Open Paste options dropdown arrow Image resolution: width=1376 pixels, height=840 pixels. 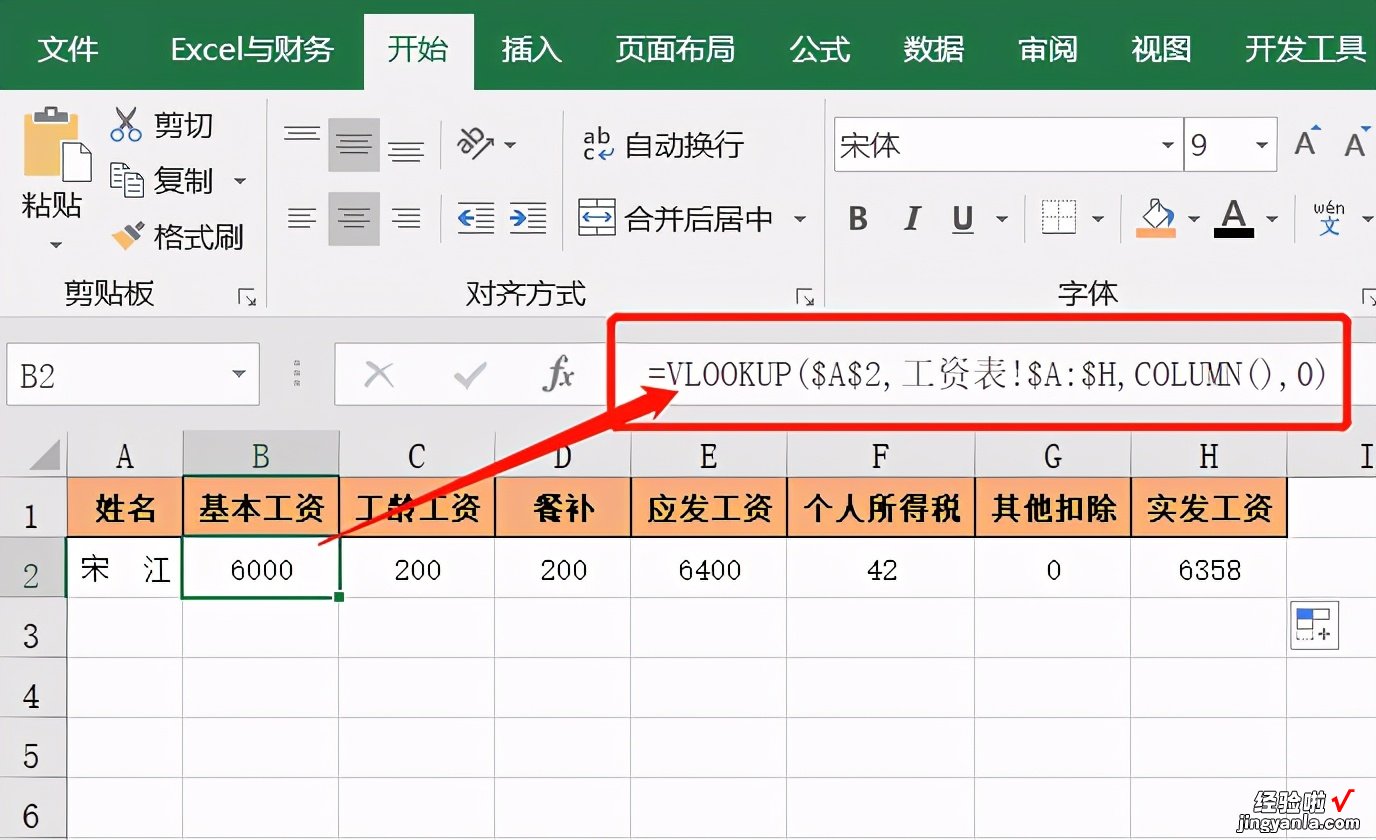point(56,245)
